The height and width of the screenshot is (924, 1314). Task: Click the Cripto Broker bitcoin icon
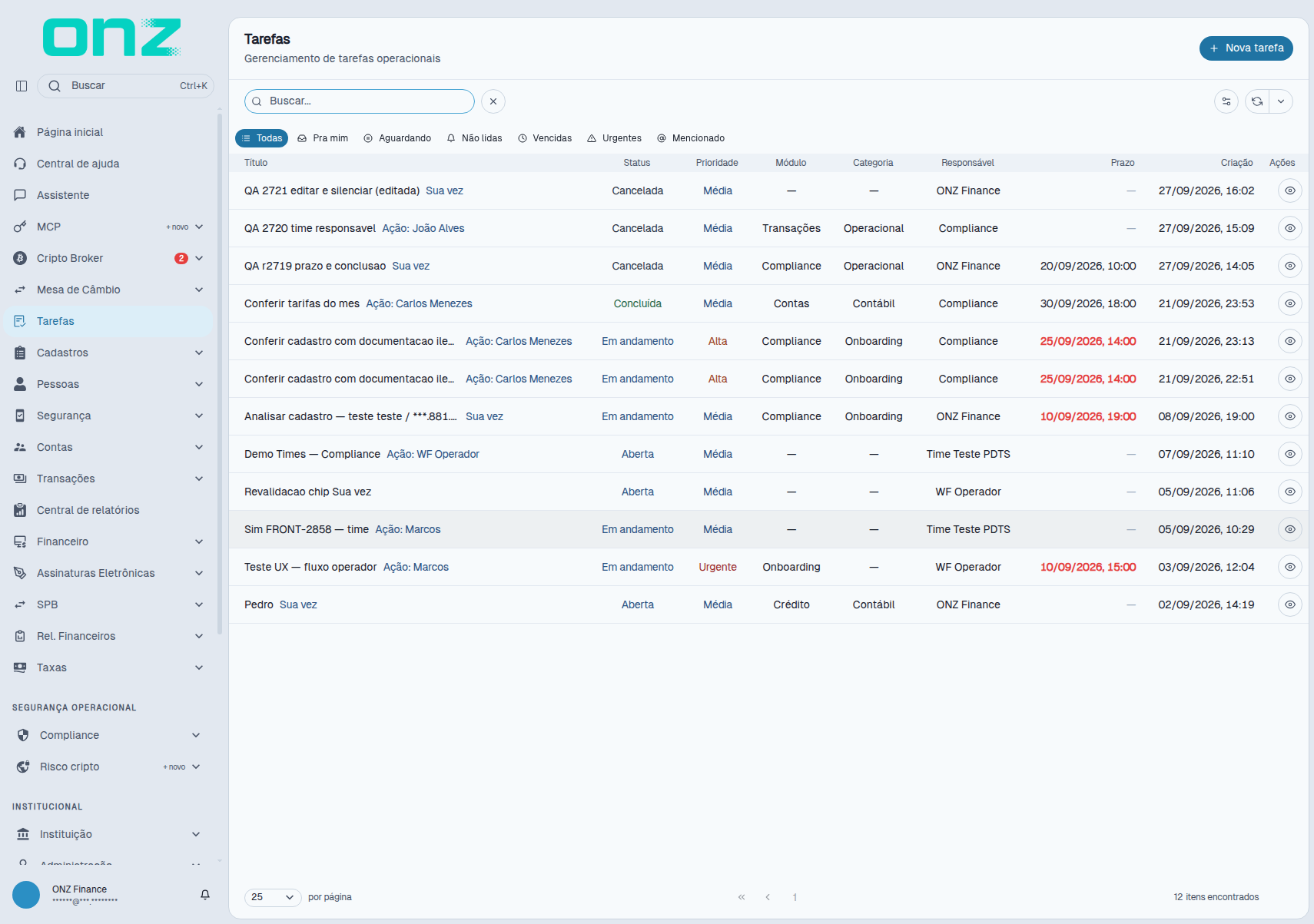[x=20, y=258]
